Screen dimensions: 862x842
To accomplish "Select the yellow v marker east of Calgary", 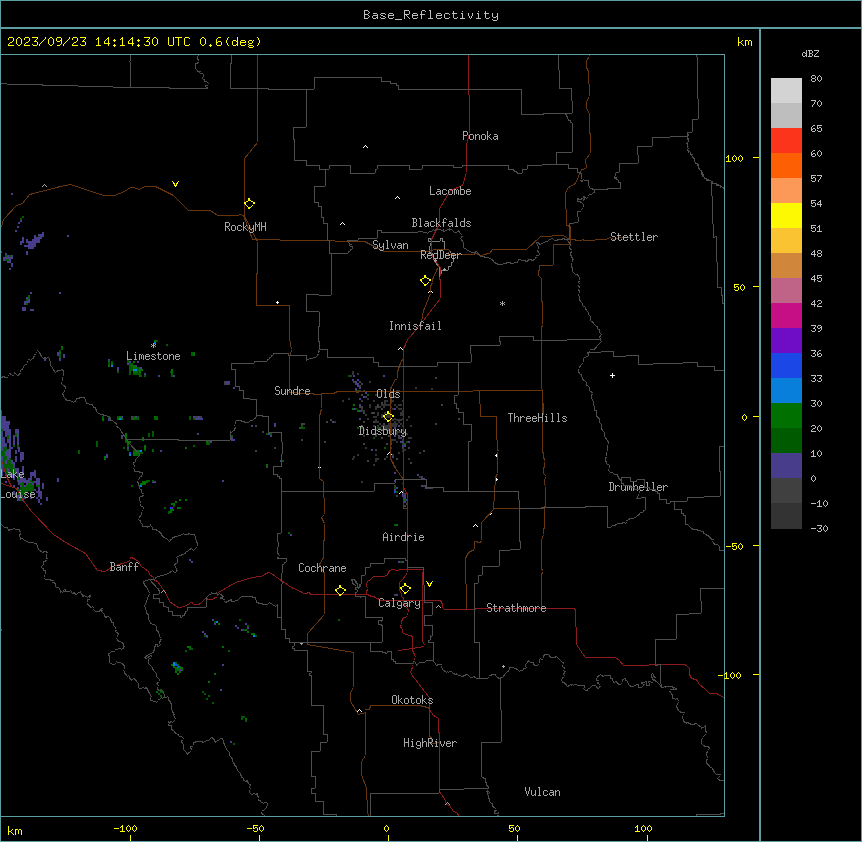I will coord(429,584).
